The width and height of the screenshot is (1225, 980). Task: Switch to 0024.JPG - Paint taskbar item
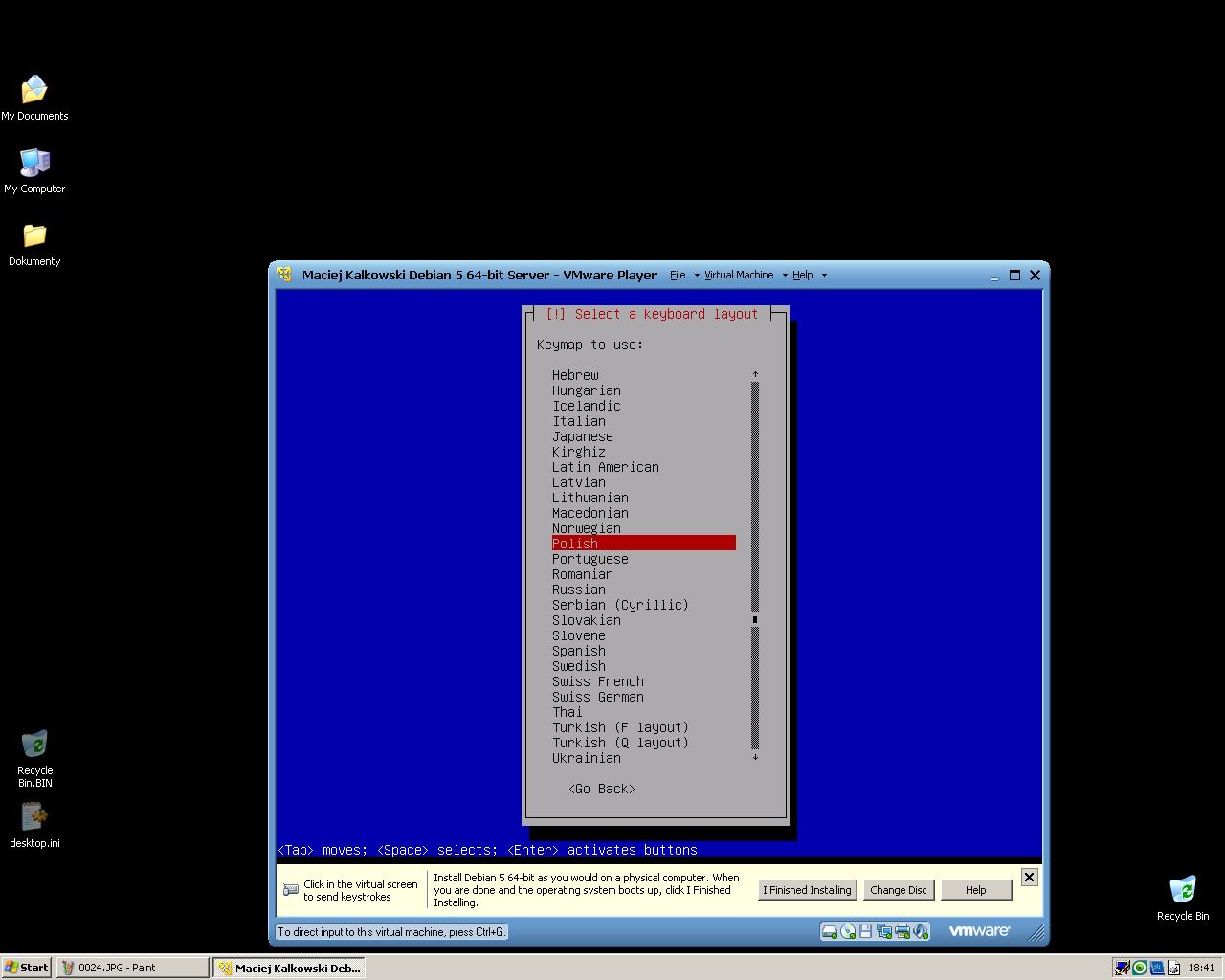pyautogui.click(x=132, y=968)
